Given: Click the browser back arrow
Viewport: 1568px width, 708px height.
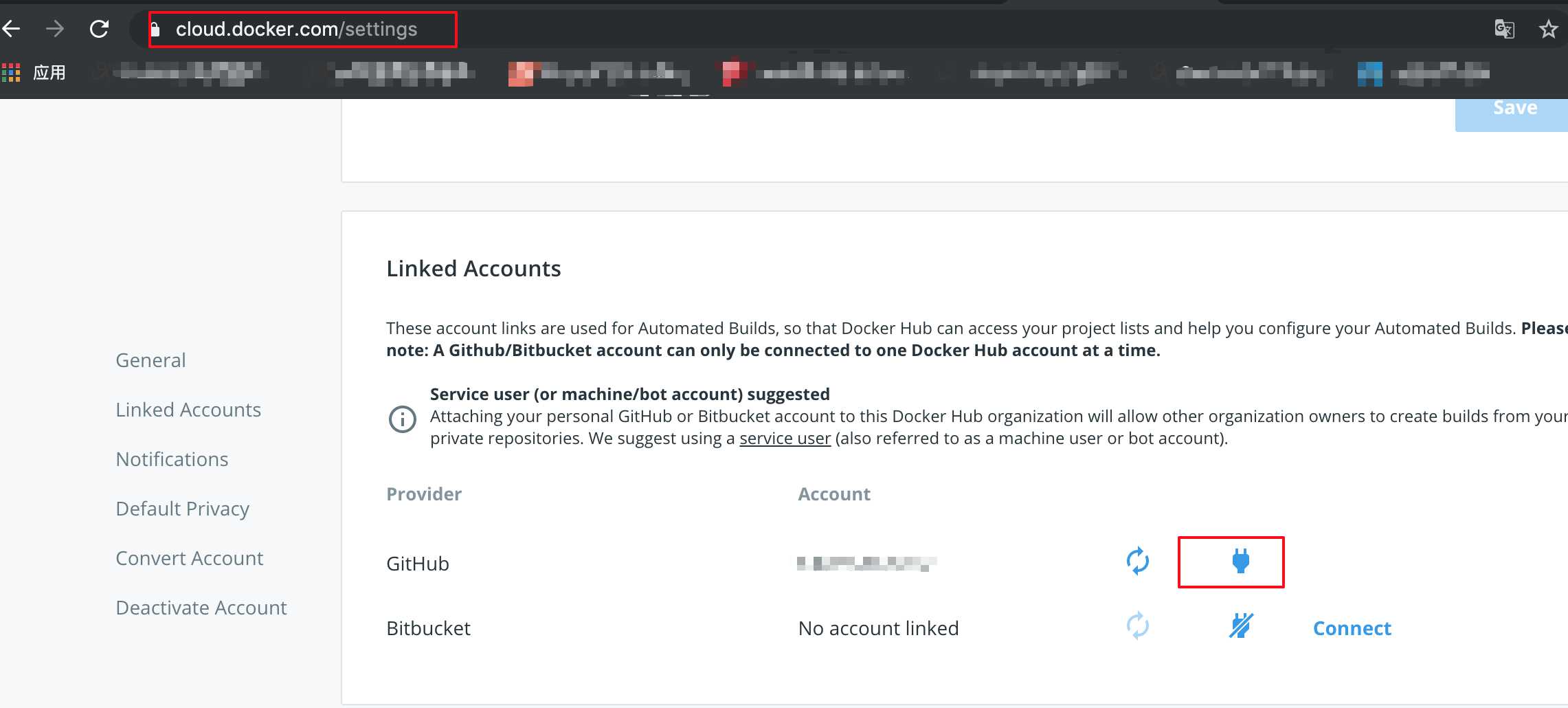Looking at the screenshot, I should point(12,29).
